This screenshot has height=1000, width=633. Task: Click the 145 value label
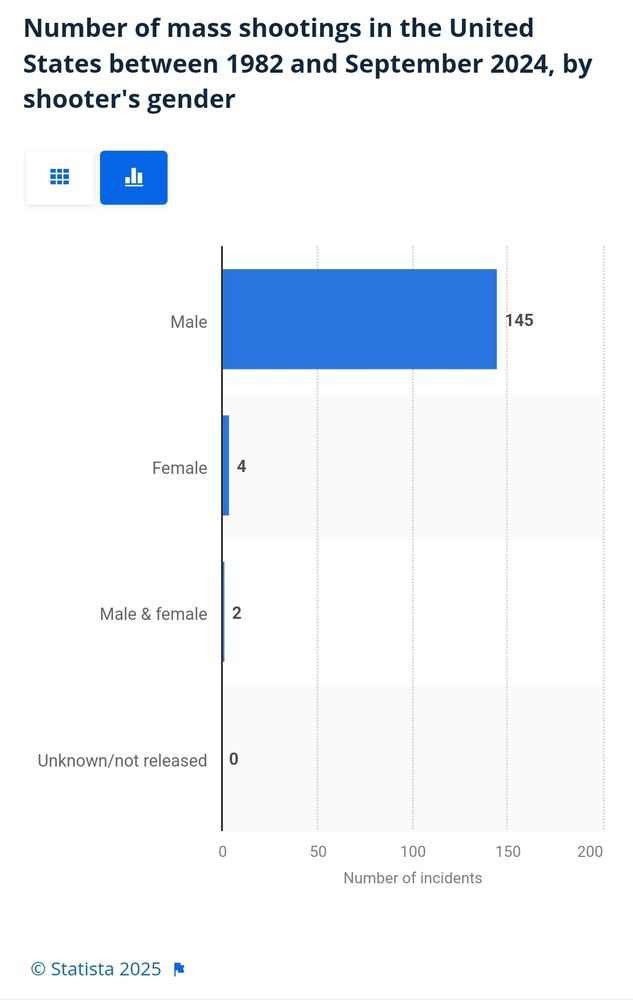click(521, 320)
